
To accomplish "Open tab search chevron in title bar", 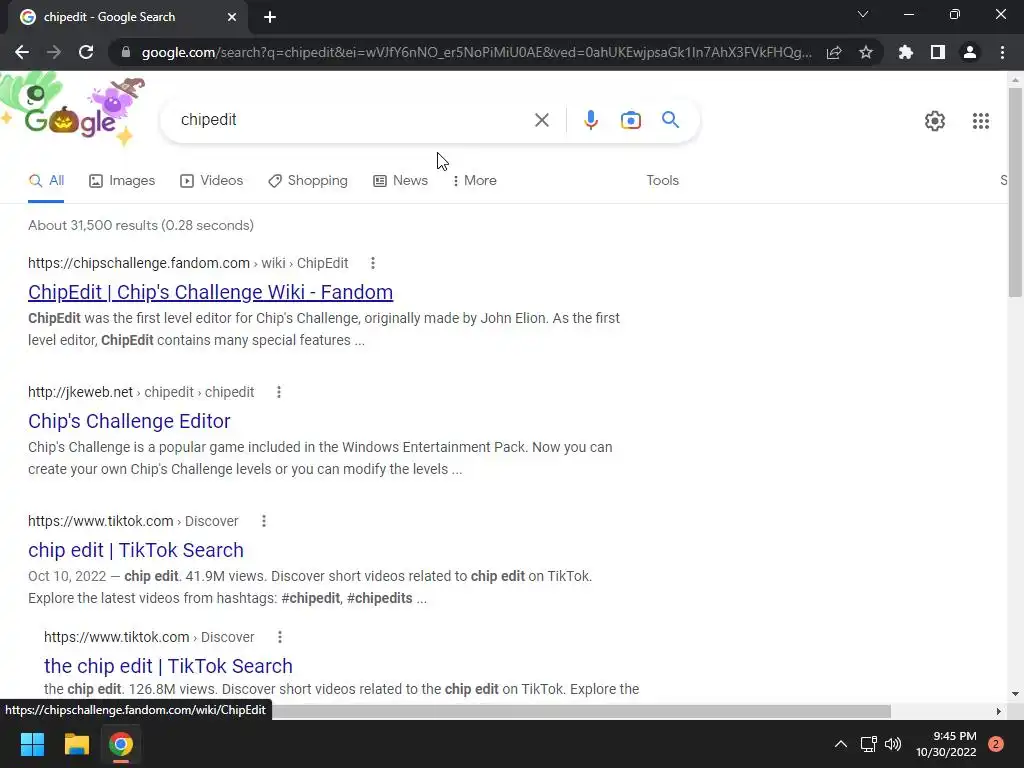I will 863,14.
